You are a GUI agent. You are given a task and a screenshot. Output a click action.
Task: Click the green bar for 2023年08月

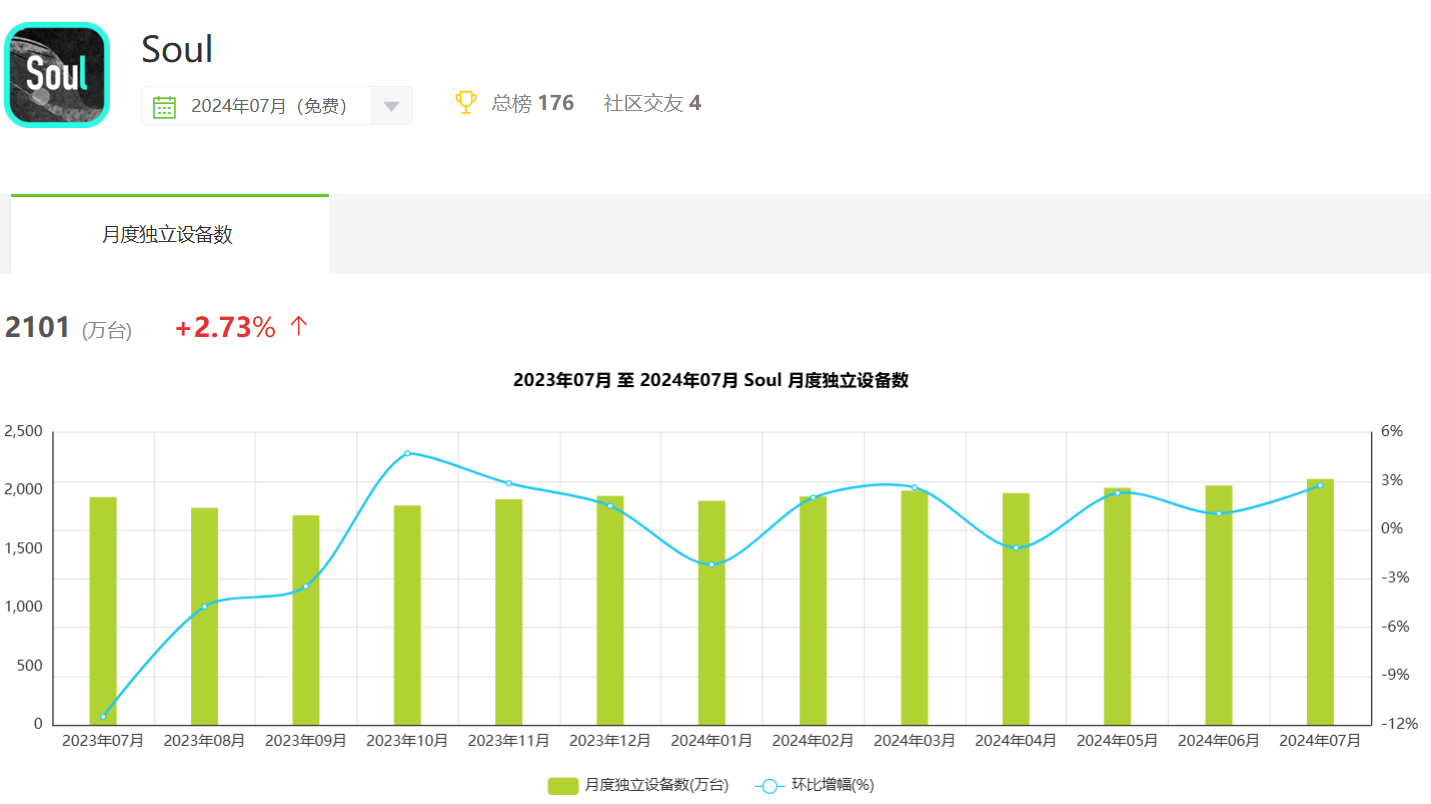point(205,616)
